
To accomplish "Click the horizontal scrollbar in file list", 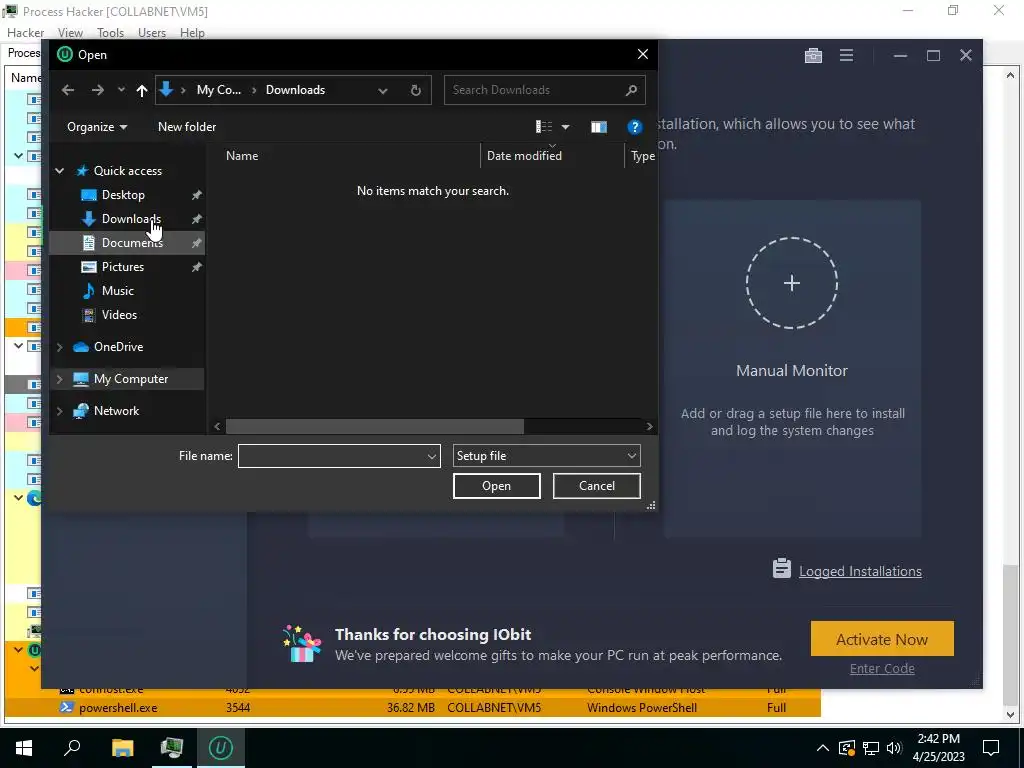I will [x=374, y=426].
